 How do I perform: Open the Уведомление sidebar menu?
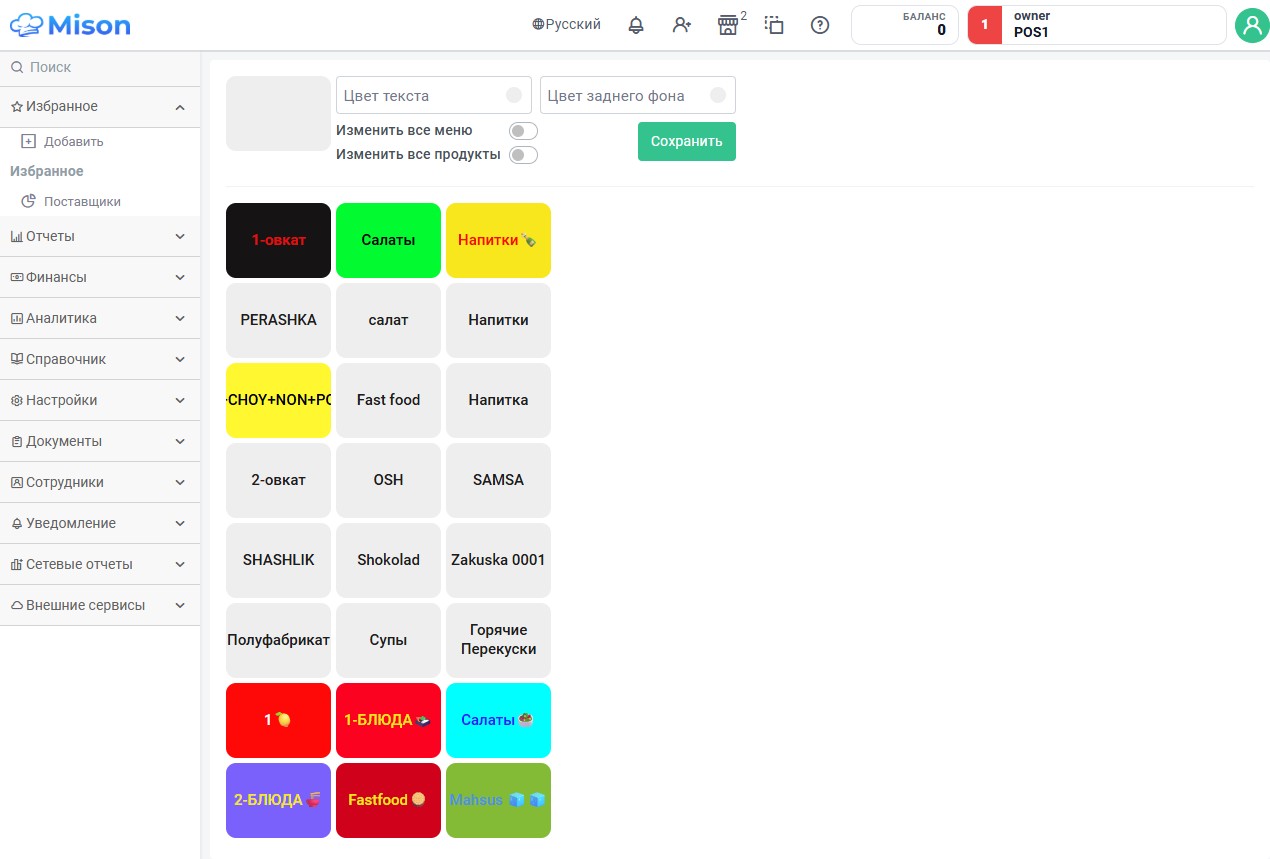(x=100, y=524)
